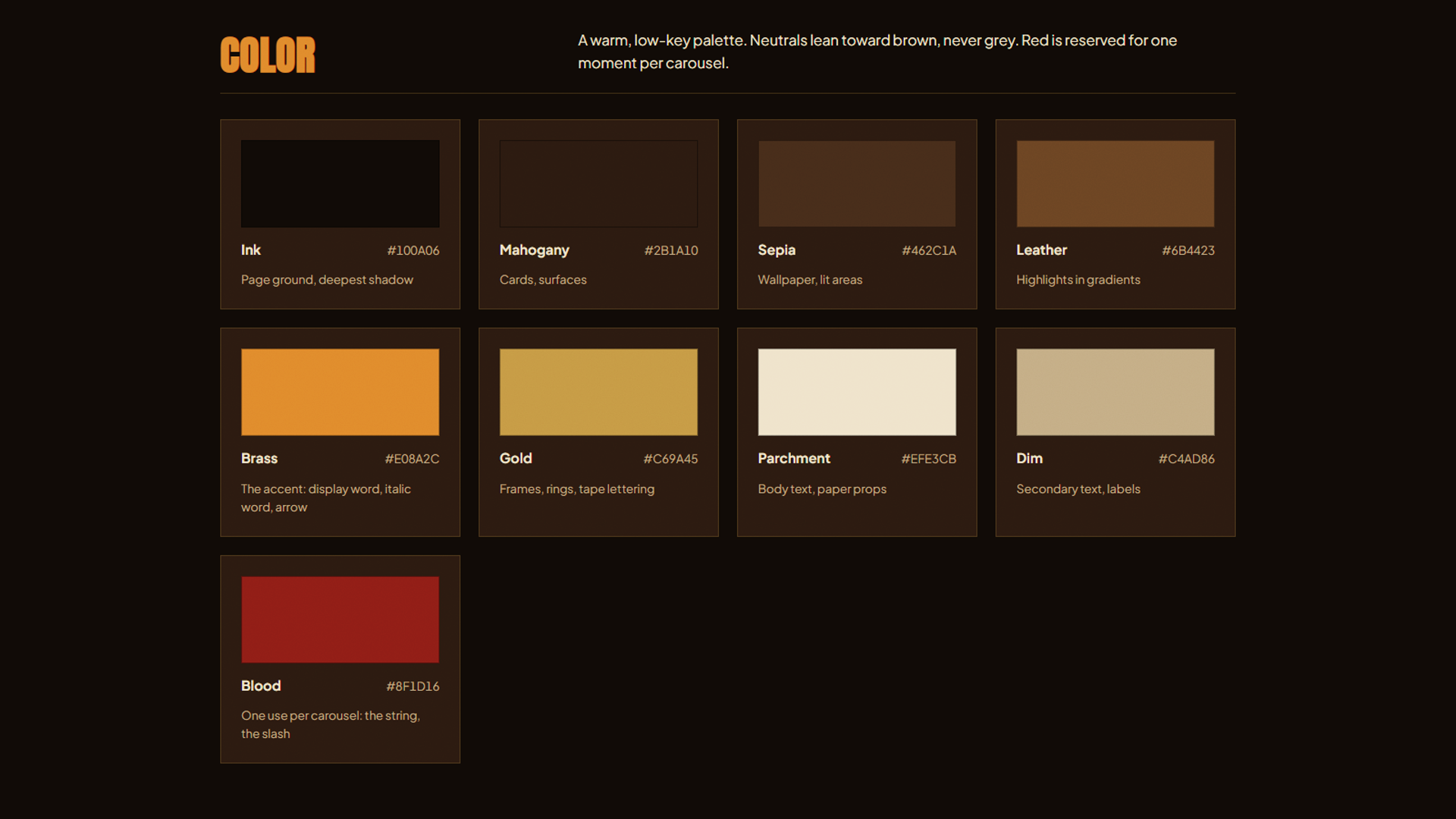Select the hex value #C4AD86

pos(1187,459)
